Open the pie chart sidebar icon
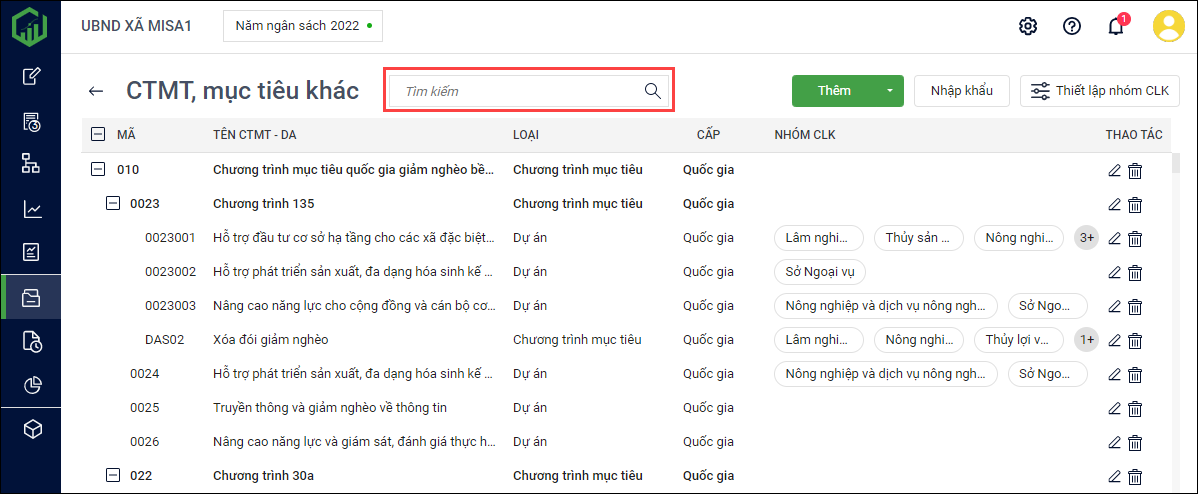The width and height of the screenshot is (1198, 494). point(32,385)
